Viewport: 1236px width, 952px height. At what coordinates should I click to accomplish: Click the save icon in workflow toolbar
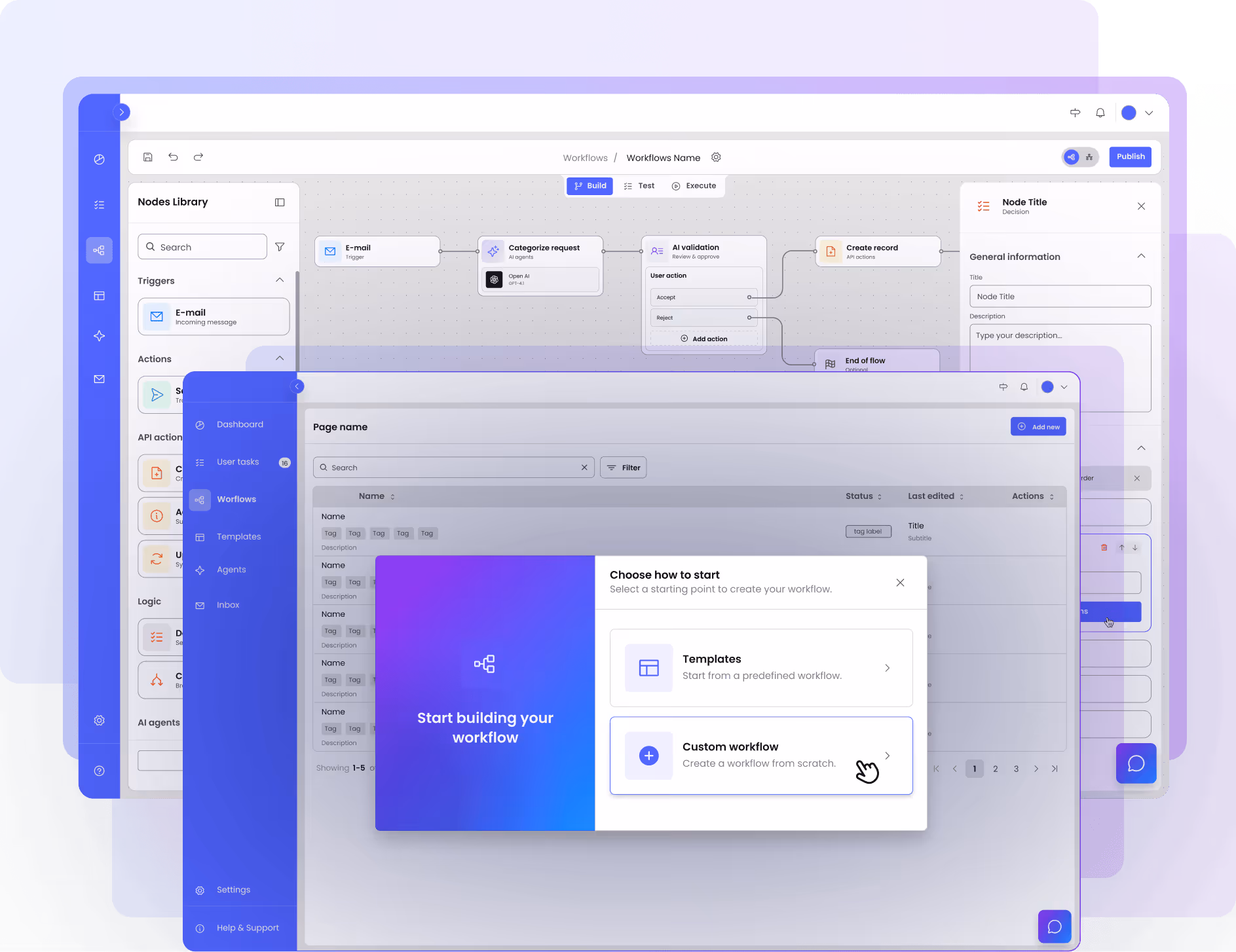coord(148,157)
